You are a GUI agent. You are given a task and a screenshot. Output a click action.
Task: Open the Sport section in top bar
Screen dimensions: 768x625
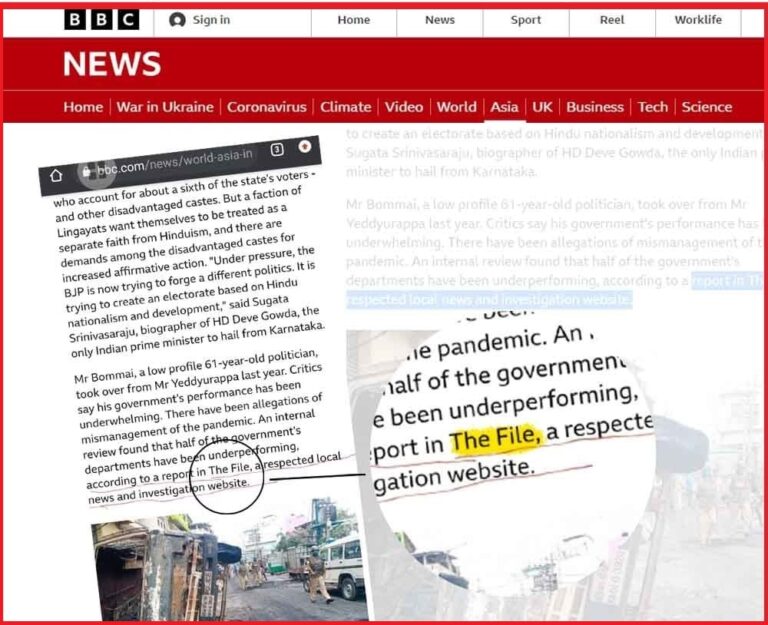526,20
